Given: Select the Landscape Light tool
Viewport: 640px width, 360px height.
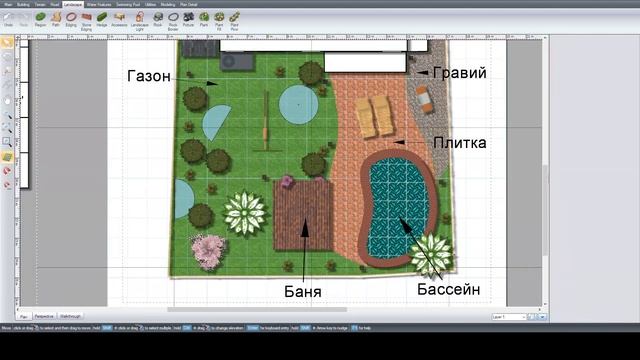Looking at the screenshot, I should (140, 21).
